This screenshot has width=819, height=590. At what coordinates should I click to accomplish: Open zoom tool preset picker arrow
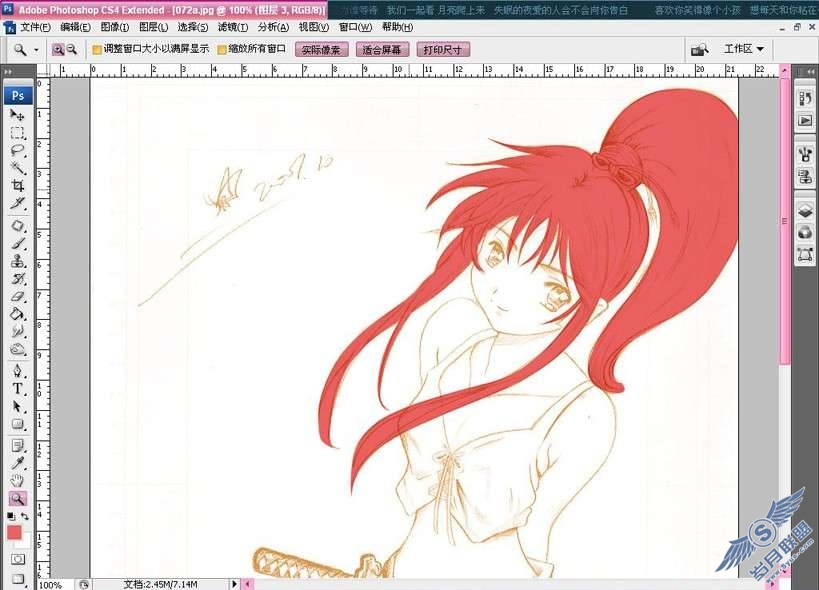coord(36,50)
